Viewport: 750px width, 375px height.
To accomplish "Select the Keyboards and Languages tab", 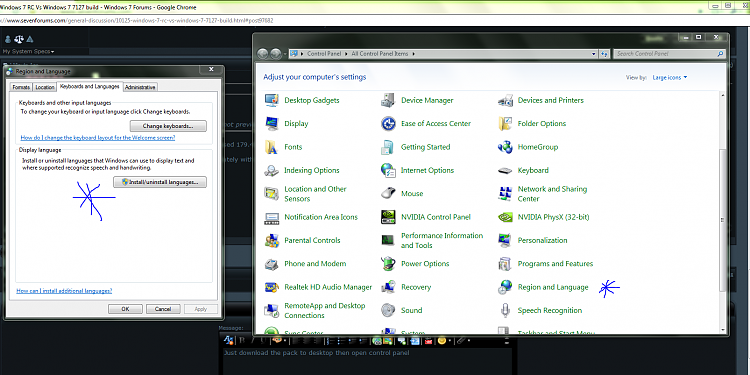I will (89, 87).
